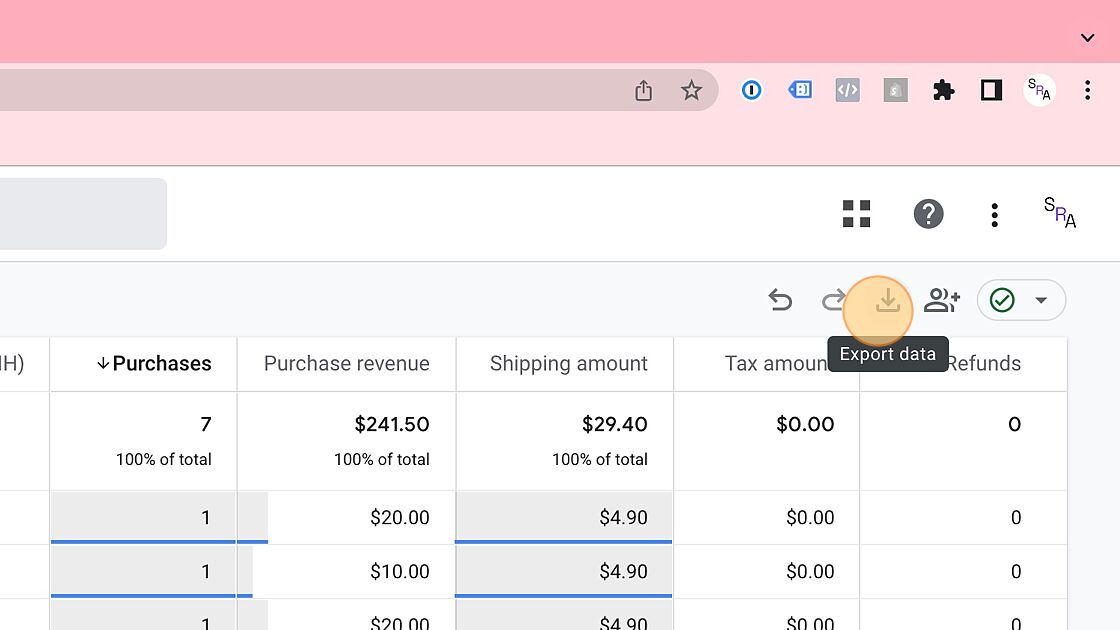Screen dimensions: 1120x630
Task: Open the share with users icon
Action: (942, 300)
